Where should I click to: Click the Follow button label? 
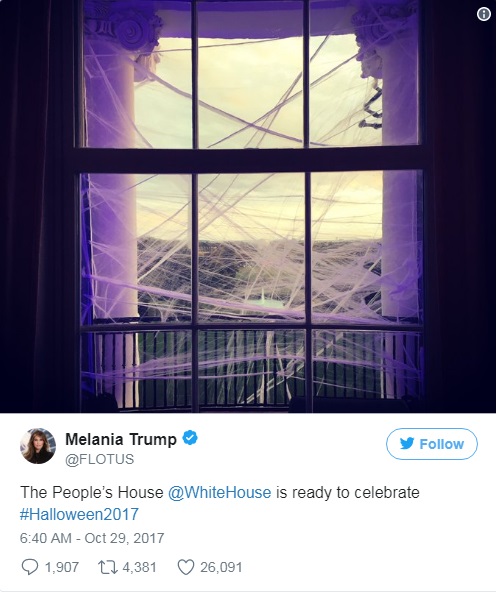pos(441,444)
